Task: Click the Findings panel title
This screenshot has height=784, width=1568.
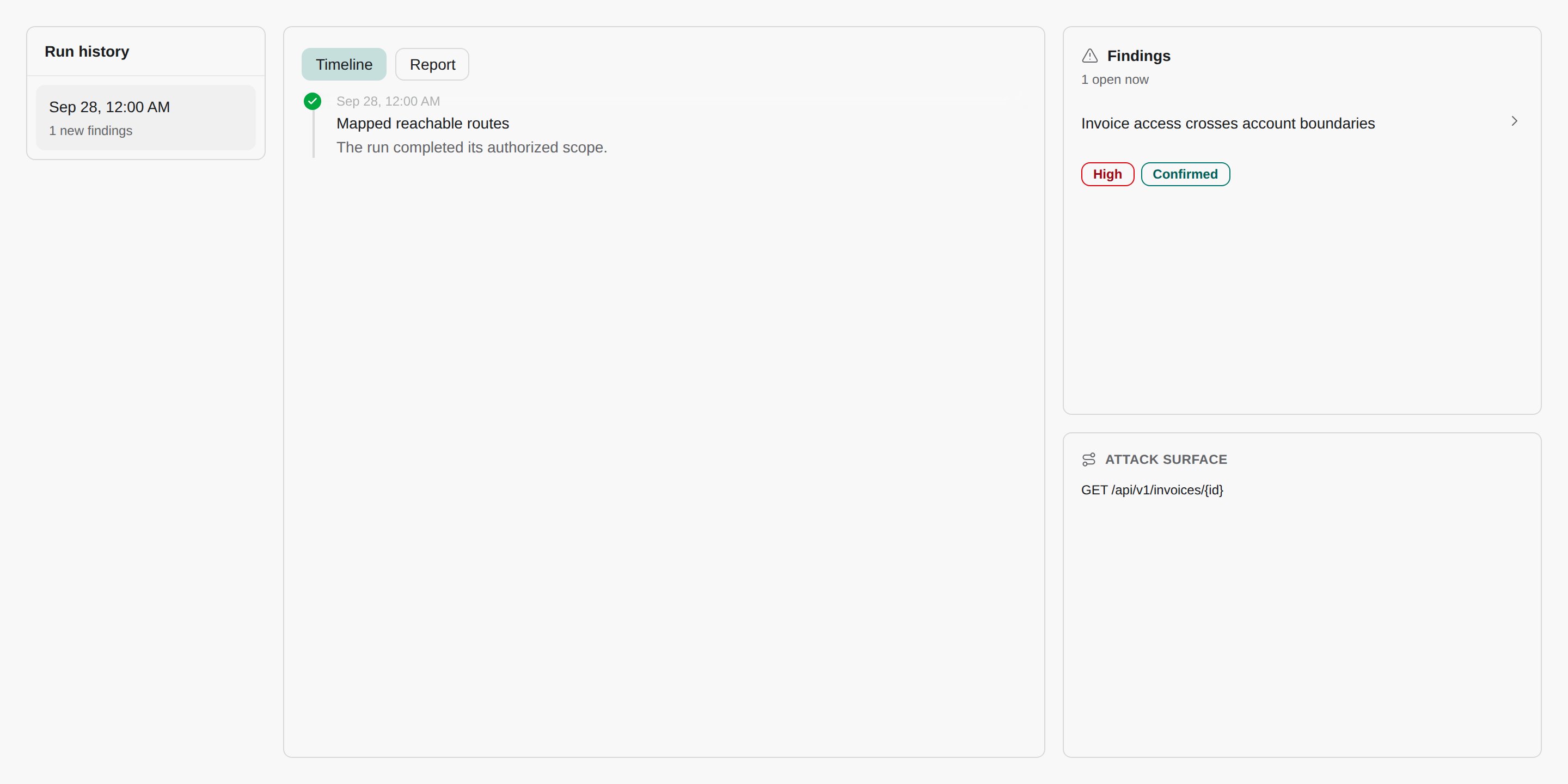Action: 1138,56
